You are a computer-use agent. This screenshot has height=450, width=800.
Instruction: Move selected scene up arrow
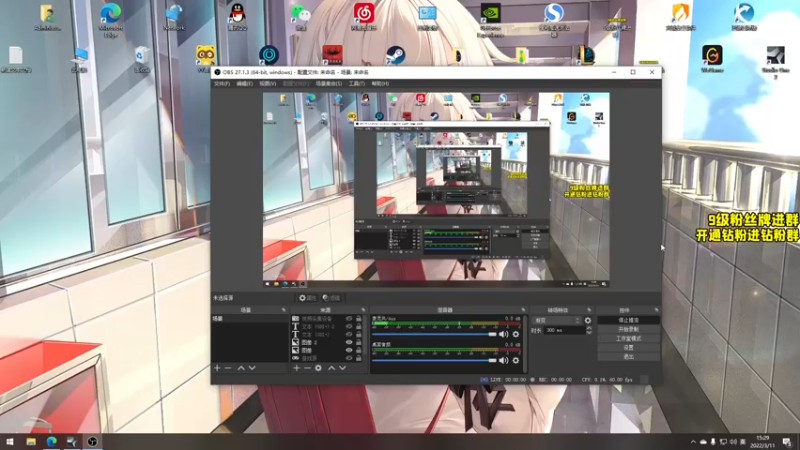[241, 368]
